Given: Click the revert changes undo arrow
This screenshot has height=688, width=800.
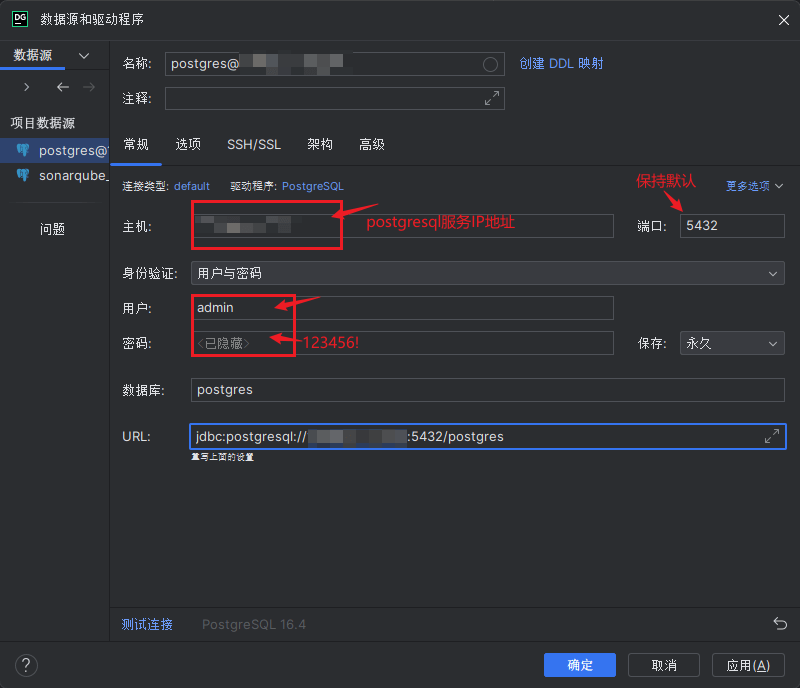Looking at the screenshot, I should click(x=780, y=624).
